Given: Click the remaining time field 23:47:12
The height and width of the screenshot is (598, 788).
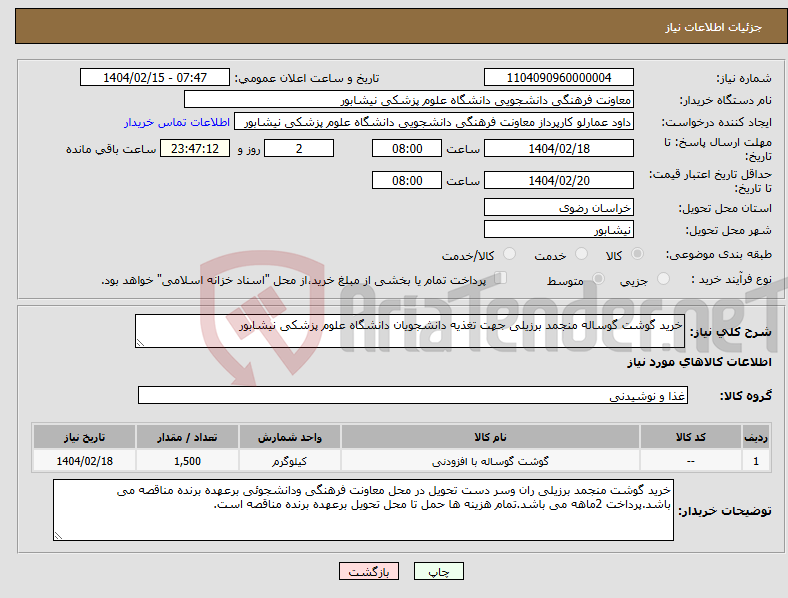Looking at the screenshot, I should [x=195, y=148].
